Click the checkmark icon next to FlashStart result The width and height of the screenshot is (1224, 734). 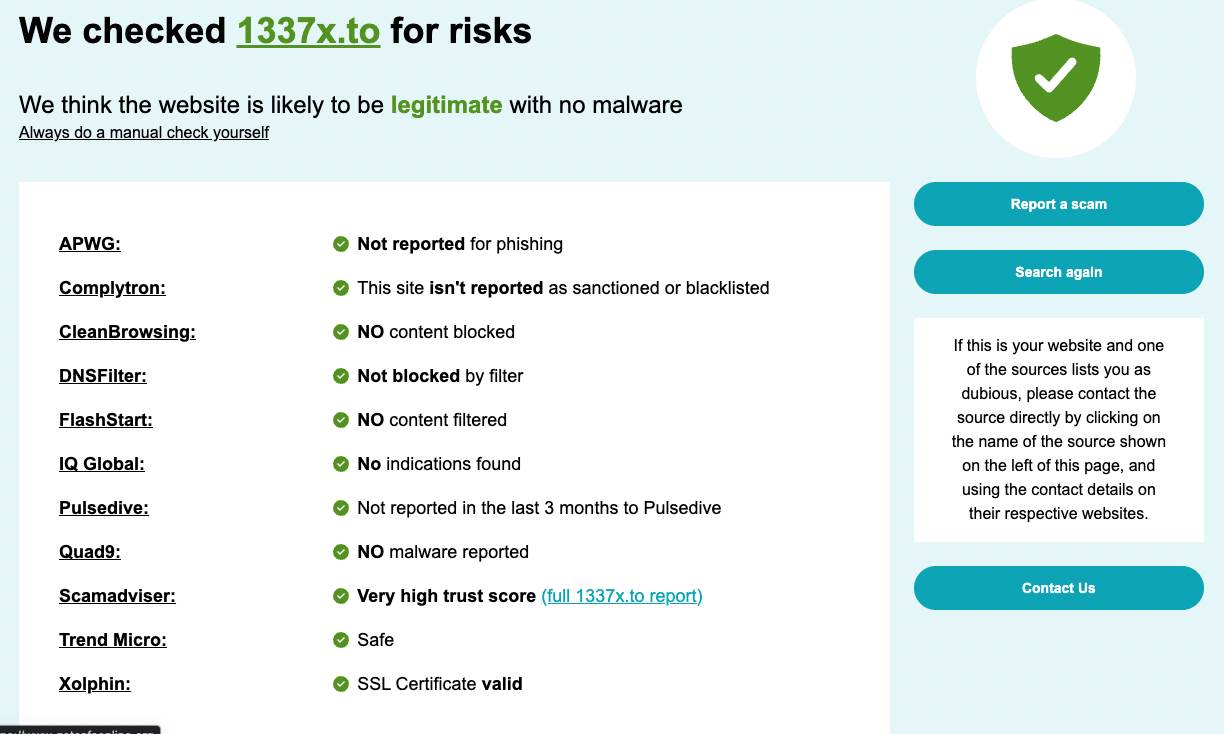point(340,420)
